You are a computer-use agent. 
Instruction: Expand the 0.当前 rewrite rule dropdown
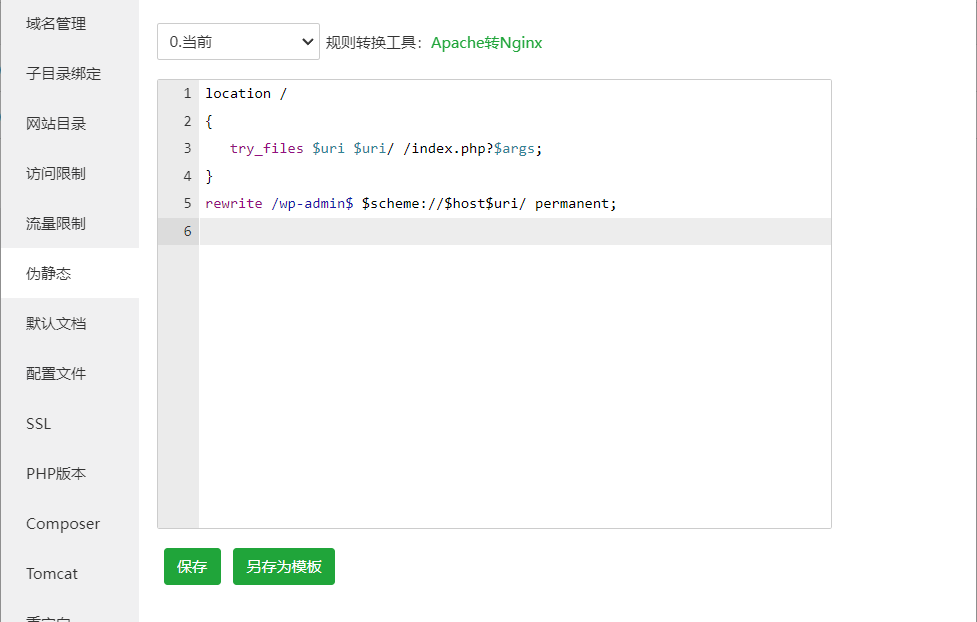238,42
